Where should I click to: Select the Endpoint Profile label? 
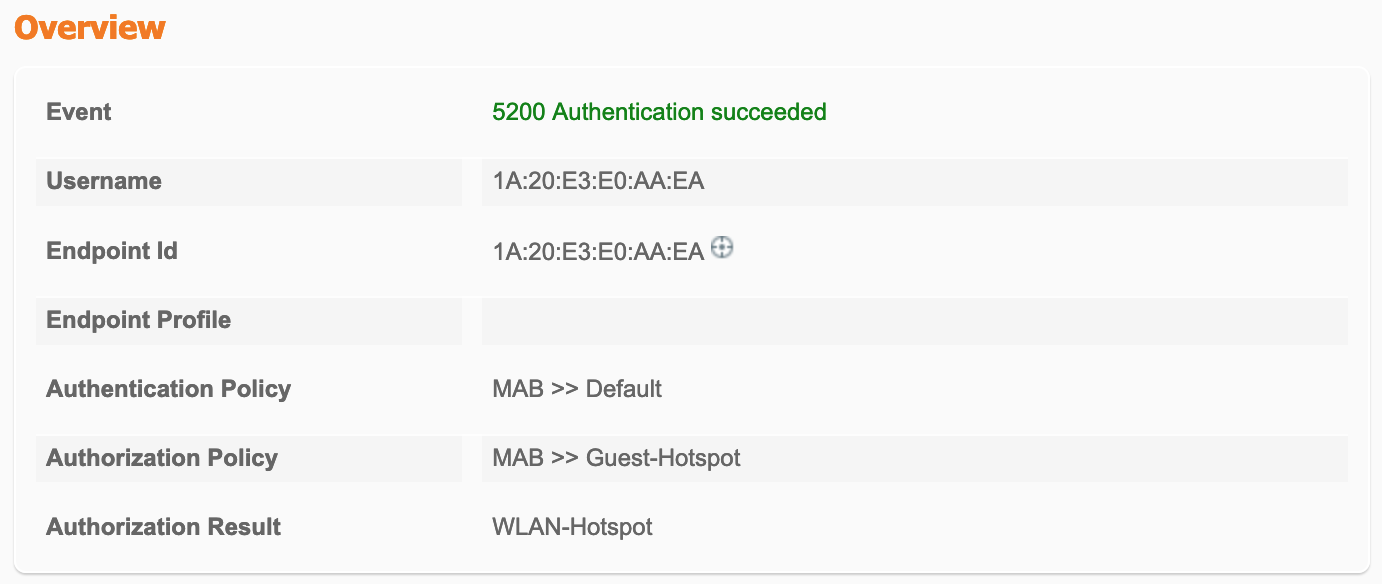coord(139,320)
